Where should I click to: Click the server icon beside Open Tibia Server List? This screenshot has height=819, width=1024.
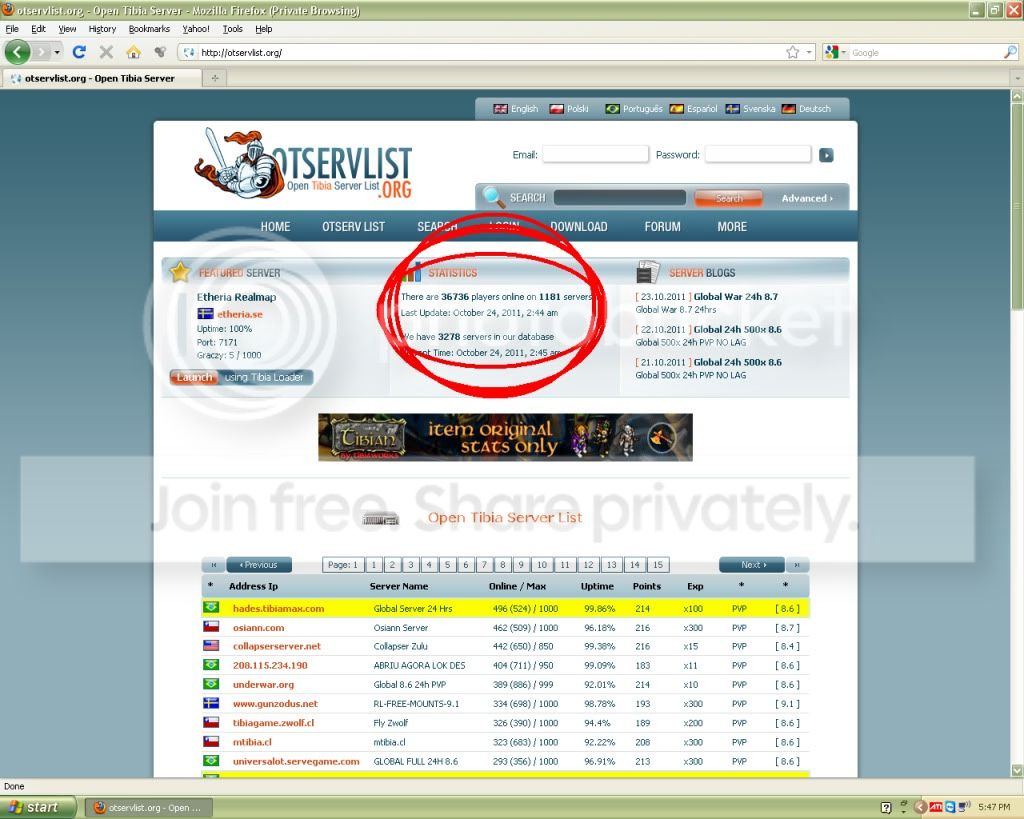[381, 519]
